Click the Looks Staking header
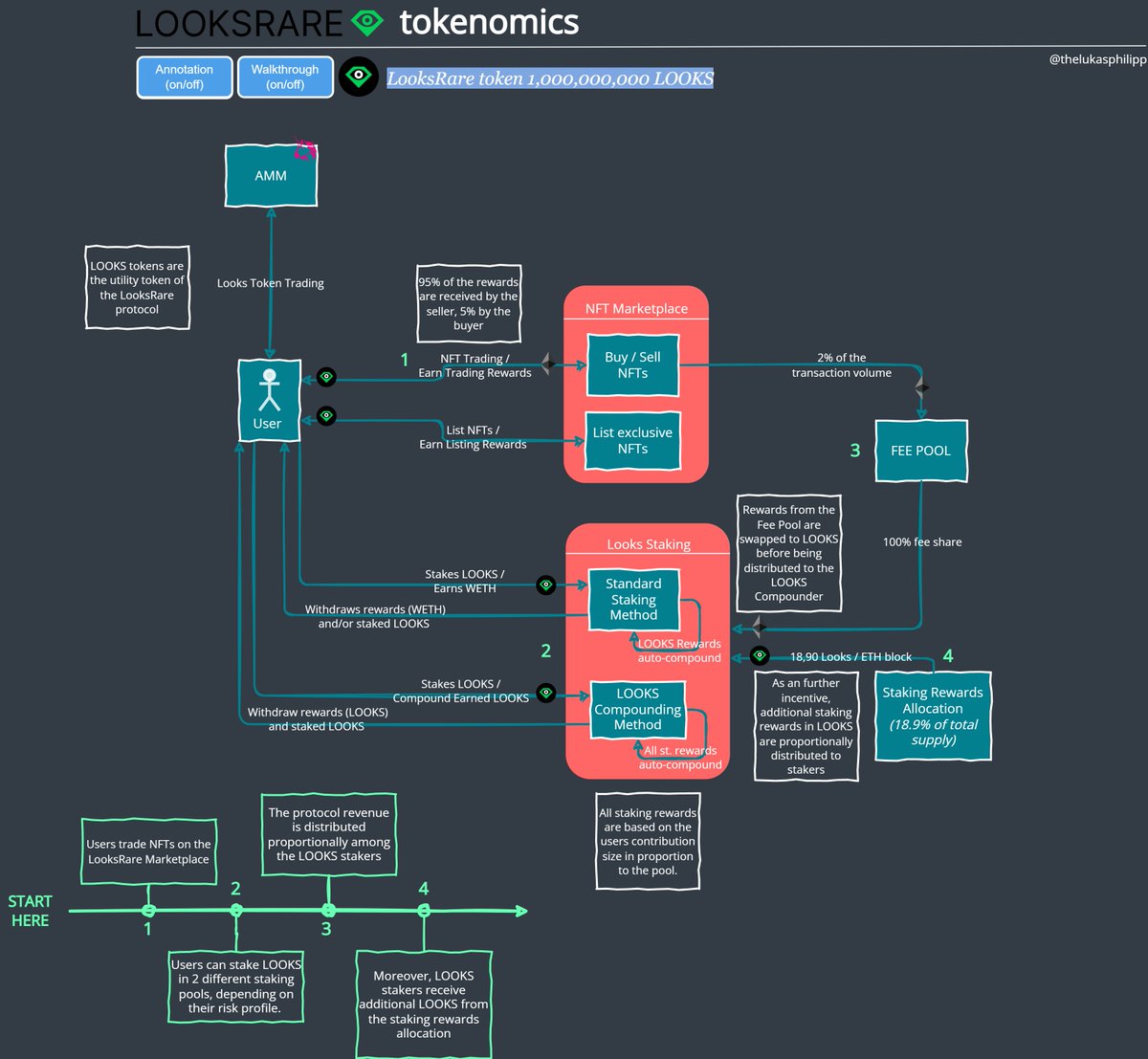Image resolution: width=1148 pixels, height=1059 pixels. pyautogui.click(x=649, y=544)
